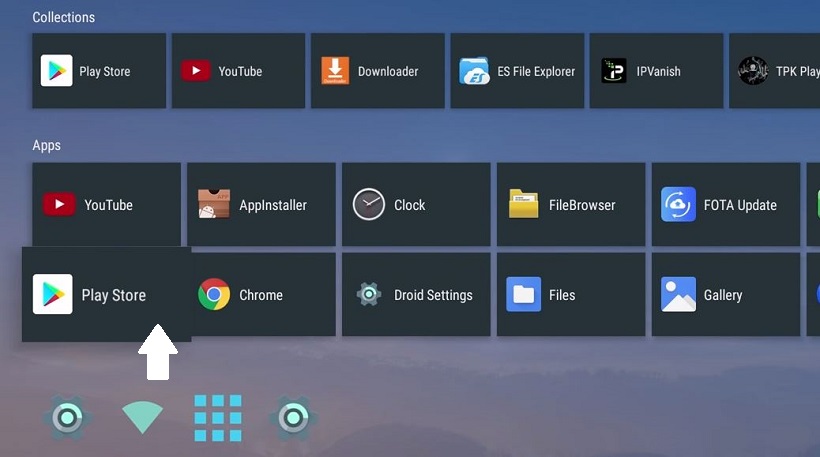Launch the Chrome browser
820x457 pixels.
coord(264,294)
